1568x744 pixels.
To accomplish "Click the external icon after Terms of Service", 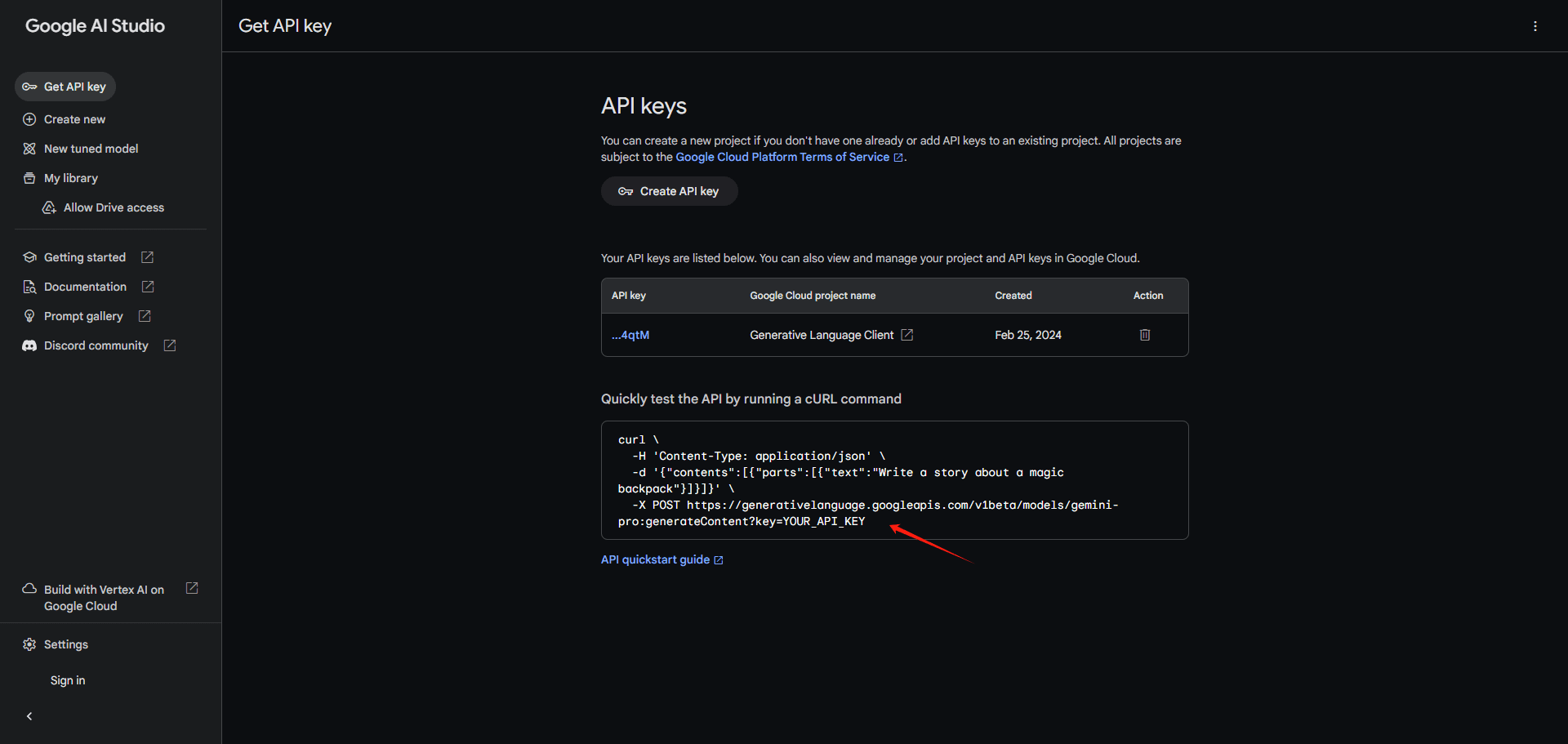I will click(x=898, y=158).
